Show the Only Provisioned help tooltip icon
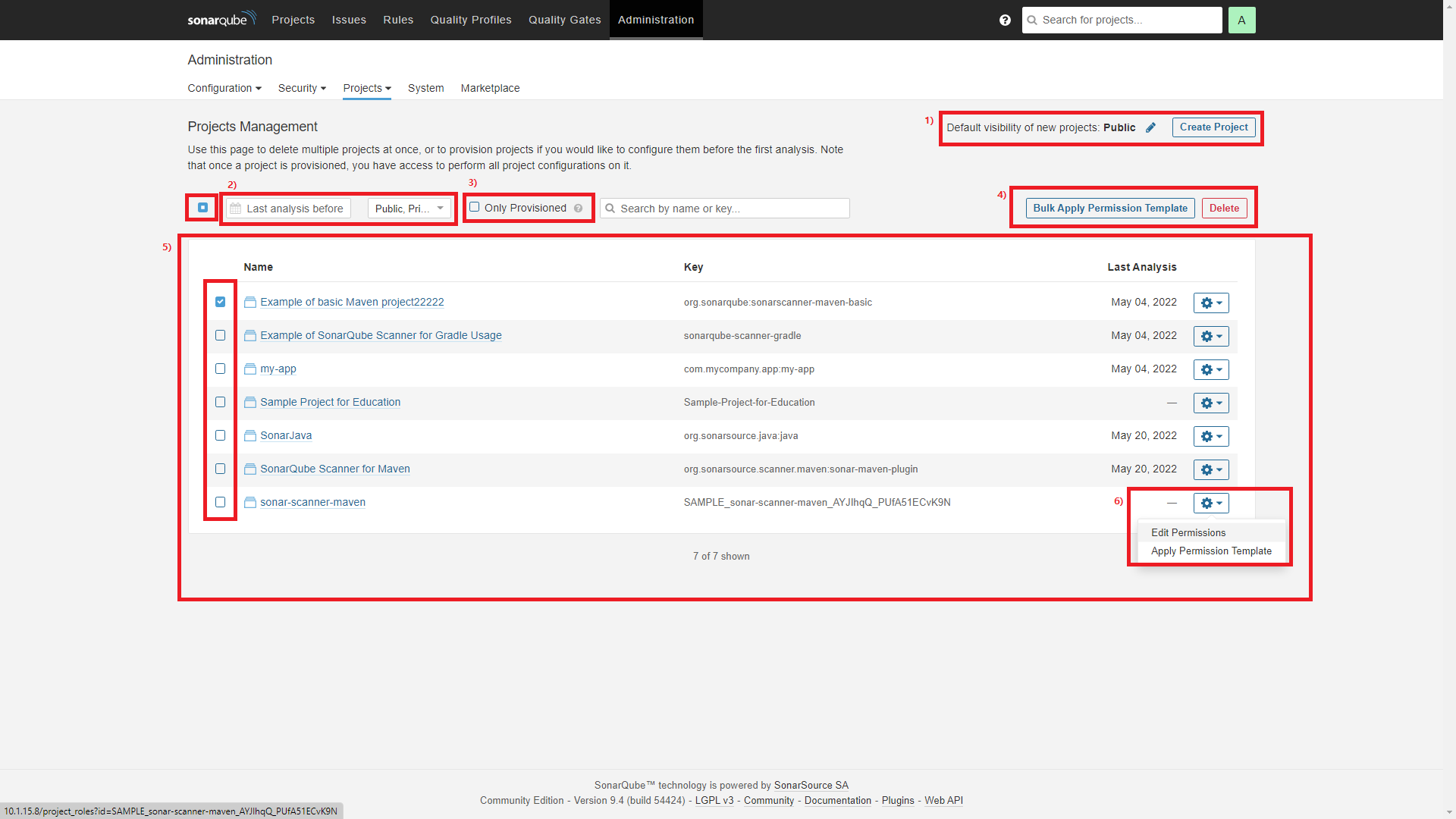 pyautogui.click(x=578, y=209)
